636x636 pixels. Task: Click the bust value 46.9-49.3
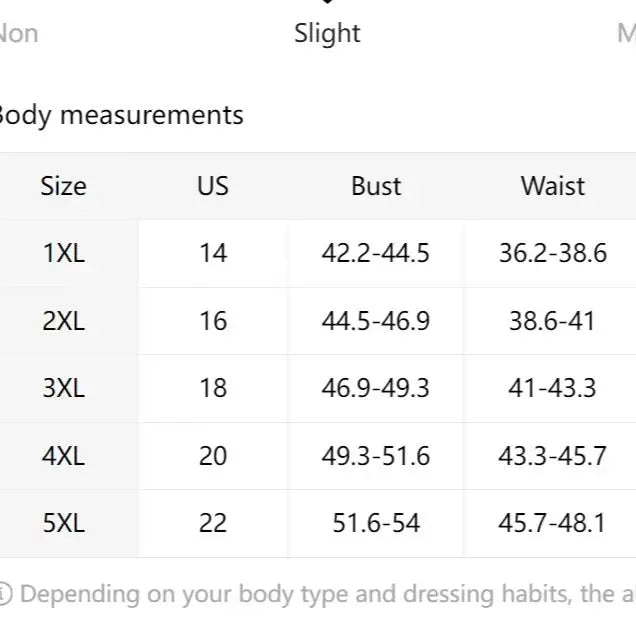click(376, 388)
